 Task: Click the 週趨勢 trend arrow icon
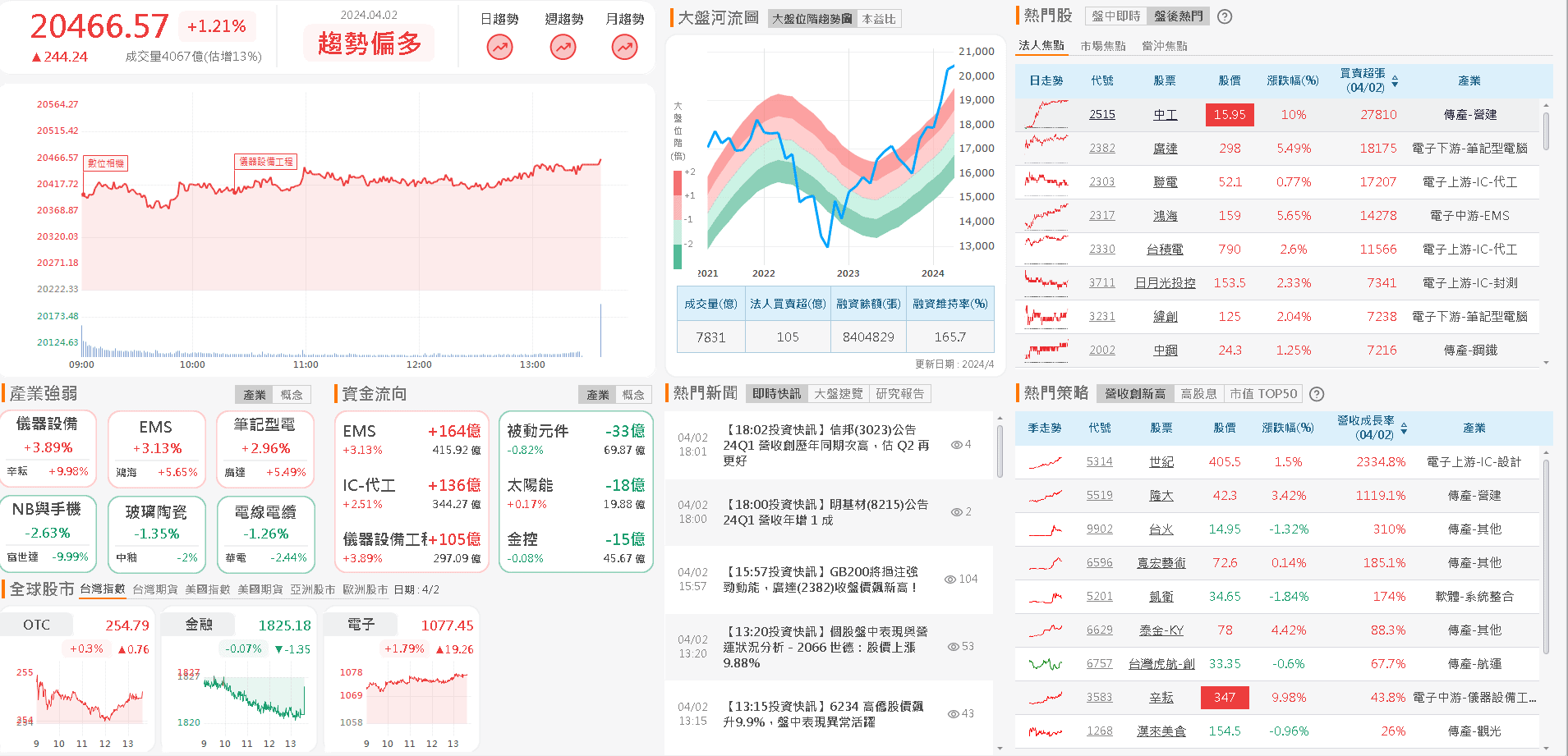coord(563,48)
